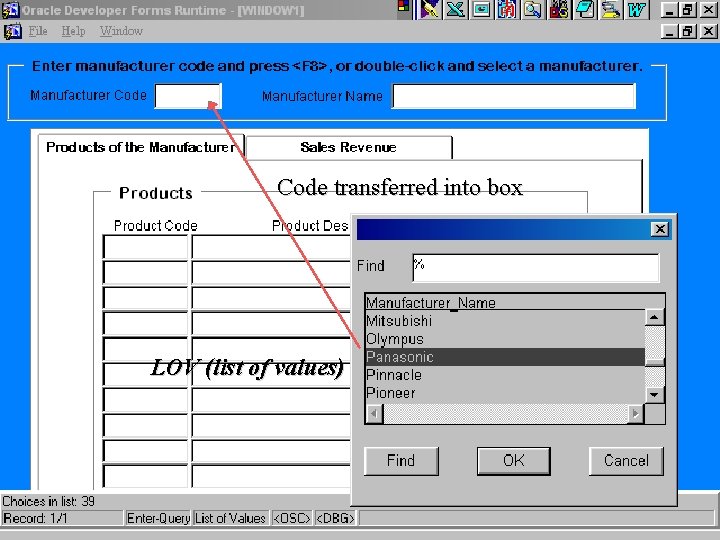Click the Manufacturer Name input box
720x540 pixels.
[514, 96]
